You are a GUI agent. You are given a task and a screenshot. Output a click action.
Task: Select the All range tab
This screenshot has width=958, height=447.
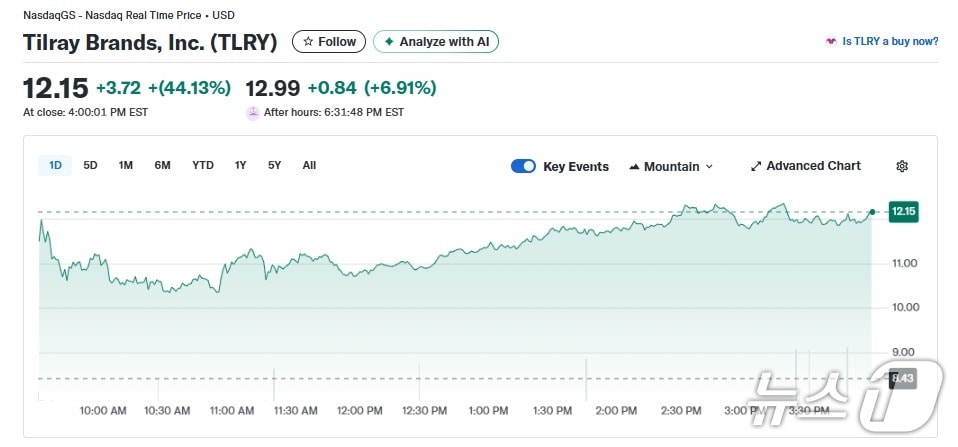coord(309,165)
